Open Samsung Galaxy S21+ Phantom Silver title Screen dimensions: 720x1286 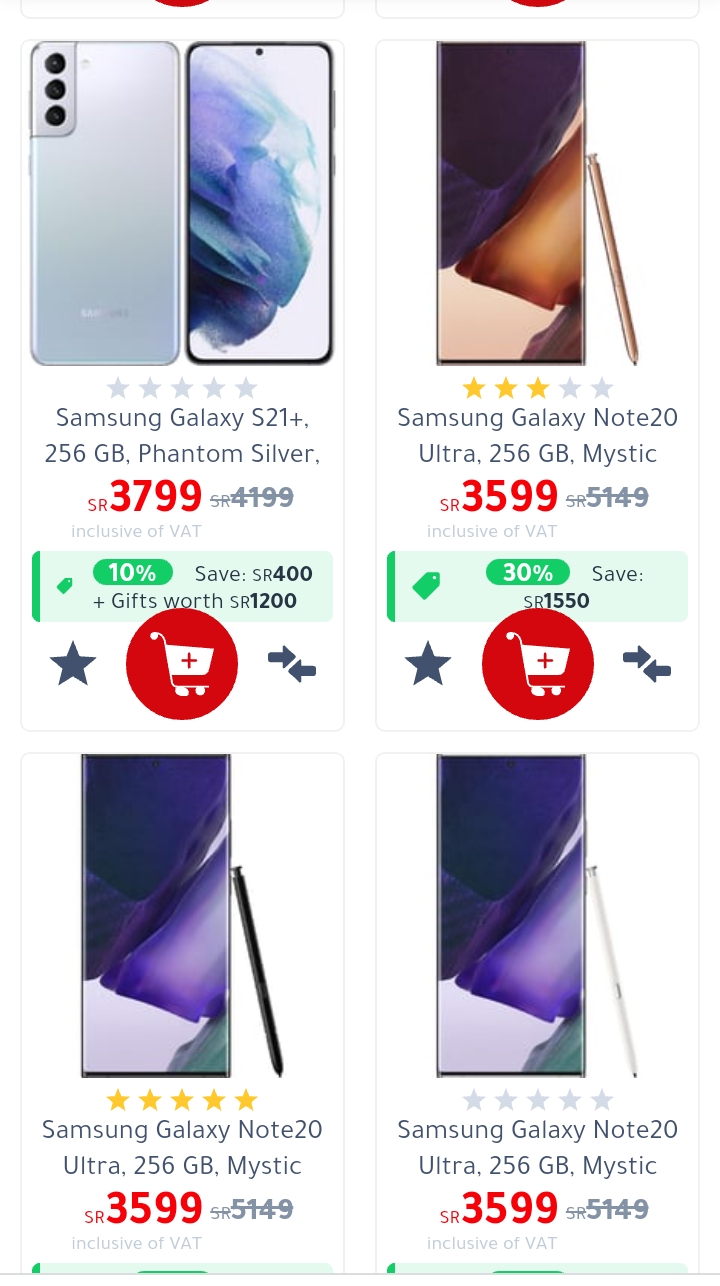182,435
